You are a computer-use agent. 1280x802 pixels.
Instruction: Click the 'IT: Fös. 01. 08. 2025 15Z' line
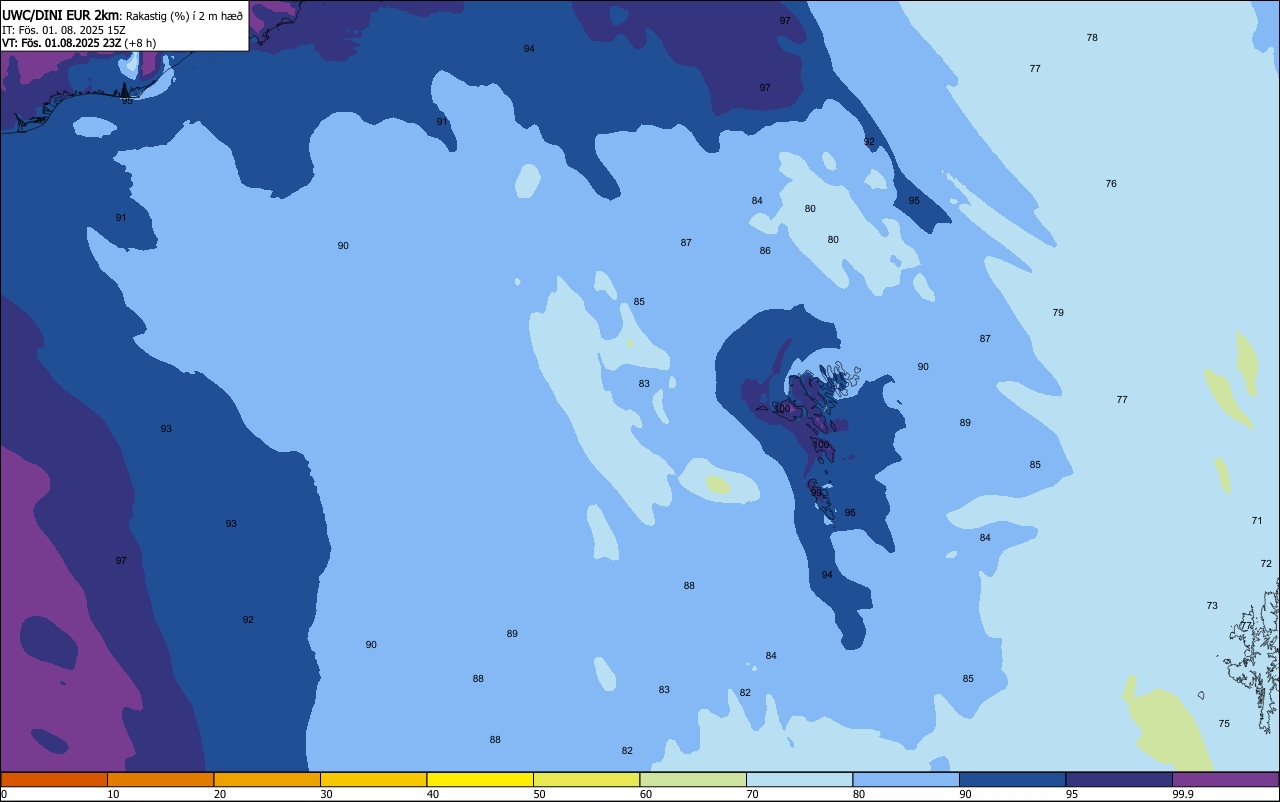(x=64, y=30)
